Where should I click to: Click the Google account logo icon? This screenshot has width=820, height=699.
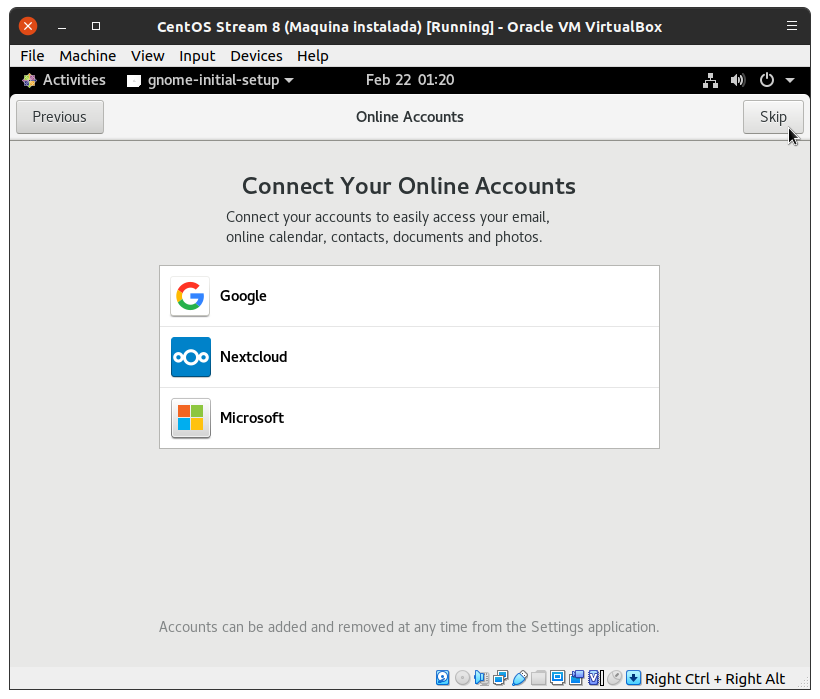click(x=190, y=296)
